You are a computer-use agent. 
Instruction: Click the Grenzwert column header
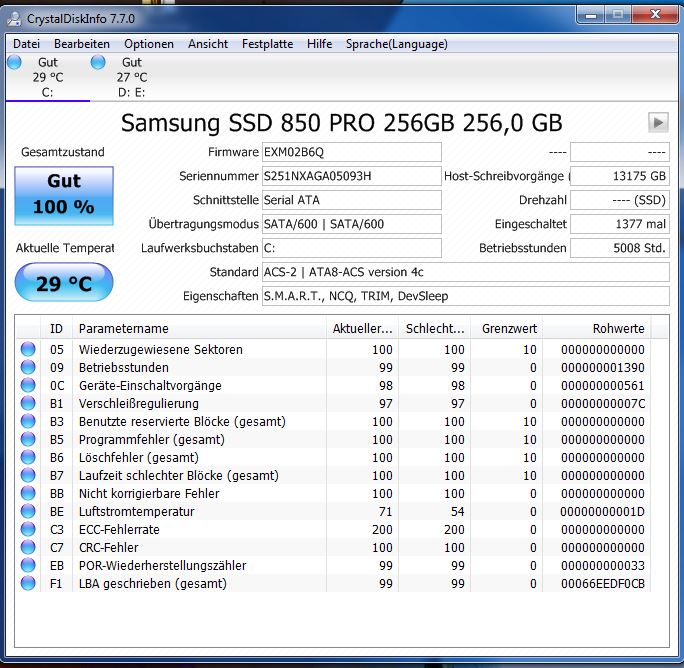(506, 329)
